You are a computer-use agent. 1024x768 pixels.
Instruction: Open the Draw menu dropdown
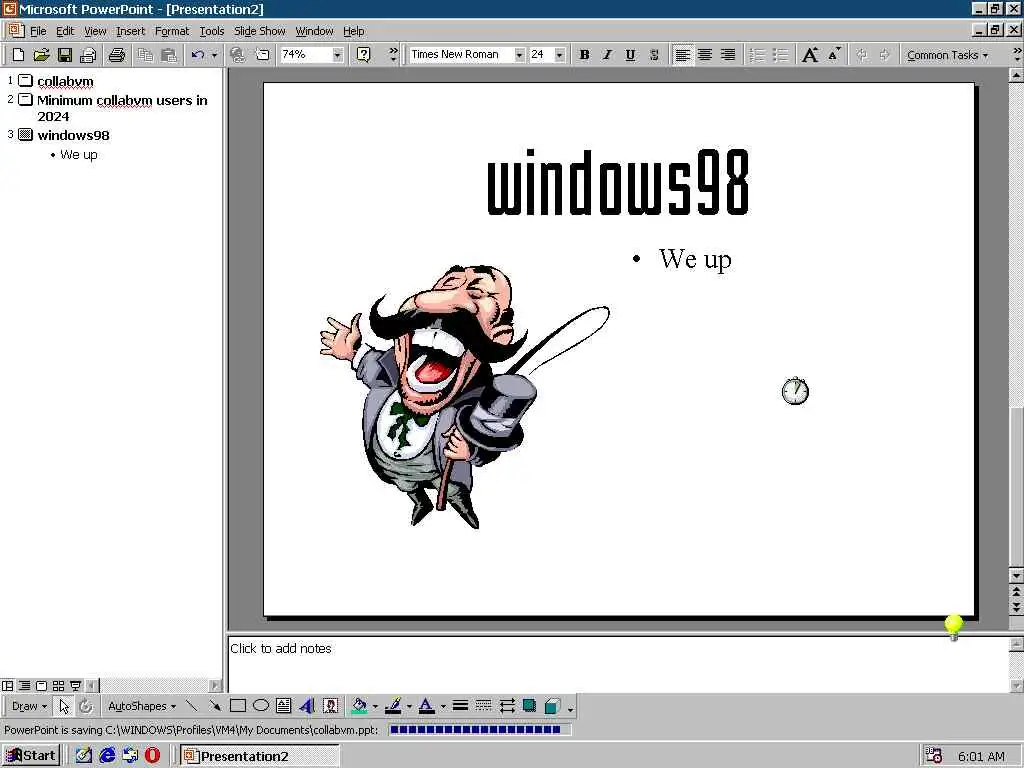[x=29, y=706]
